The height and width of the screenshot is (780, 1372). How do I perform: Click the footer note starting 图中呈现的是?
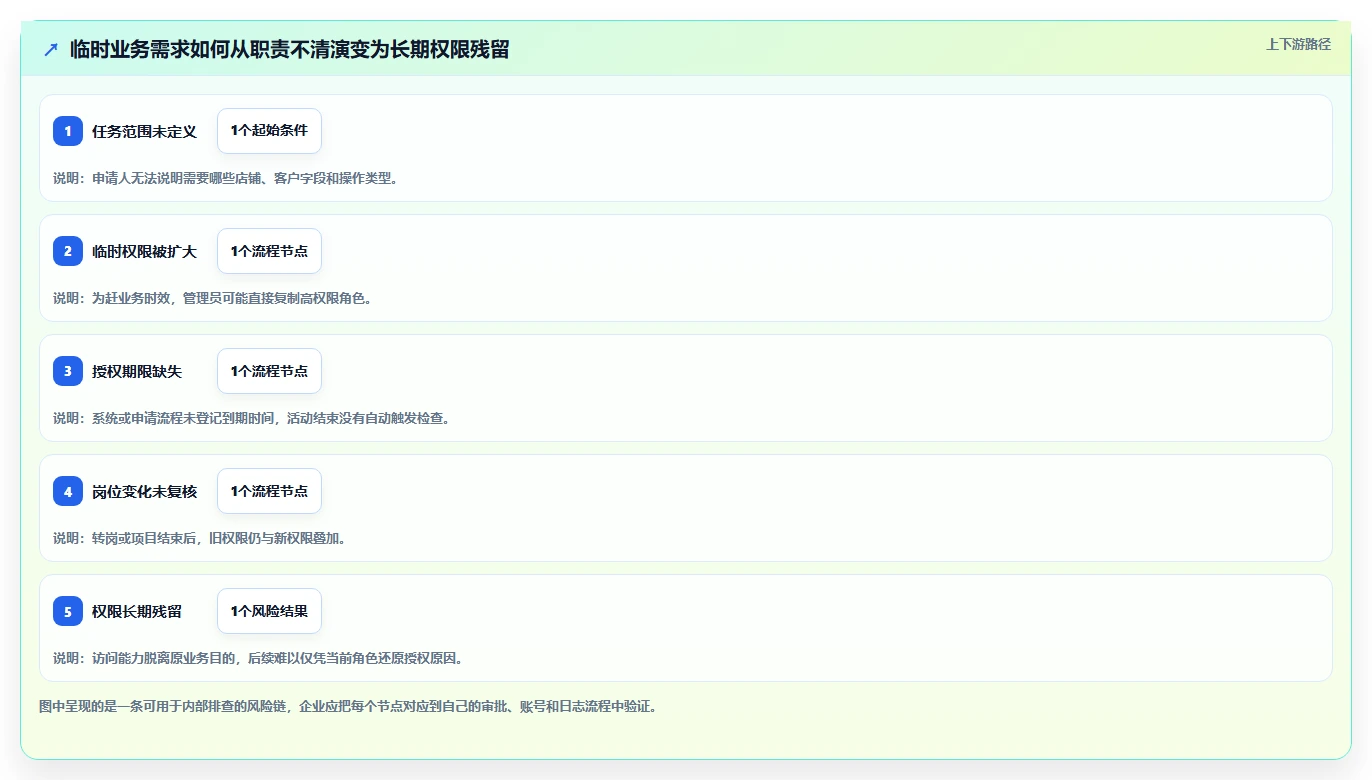click(347, 706)
